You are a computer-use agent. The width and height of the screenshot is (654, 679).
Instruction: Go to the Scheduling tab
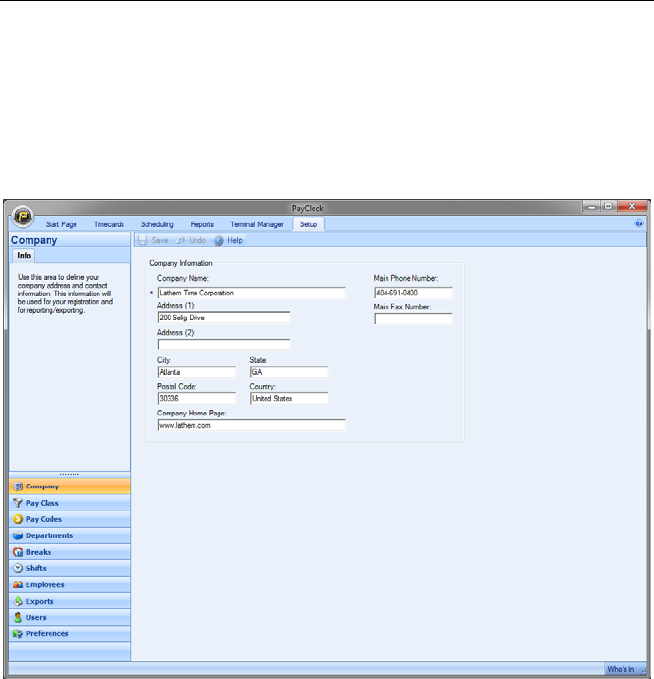(x=157, y=224)
